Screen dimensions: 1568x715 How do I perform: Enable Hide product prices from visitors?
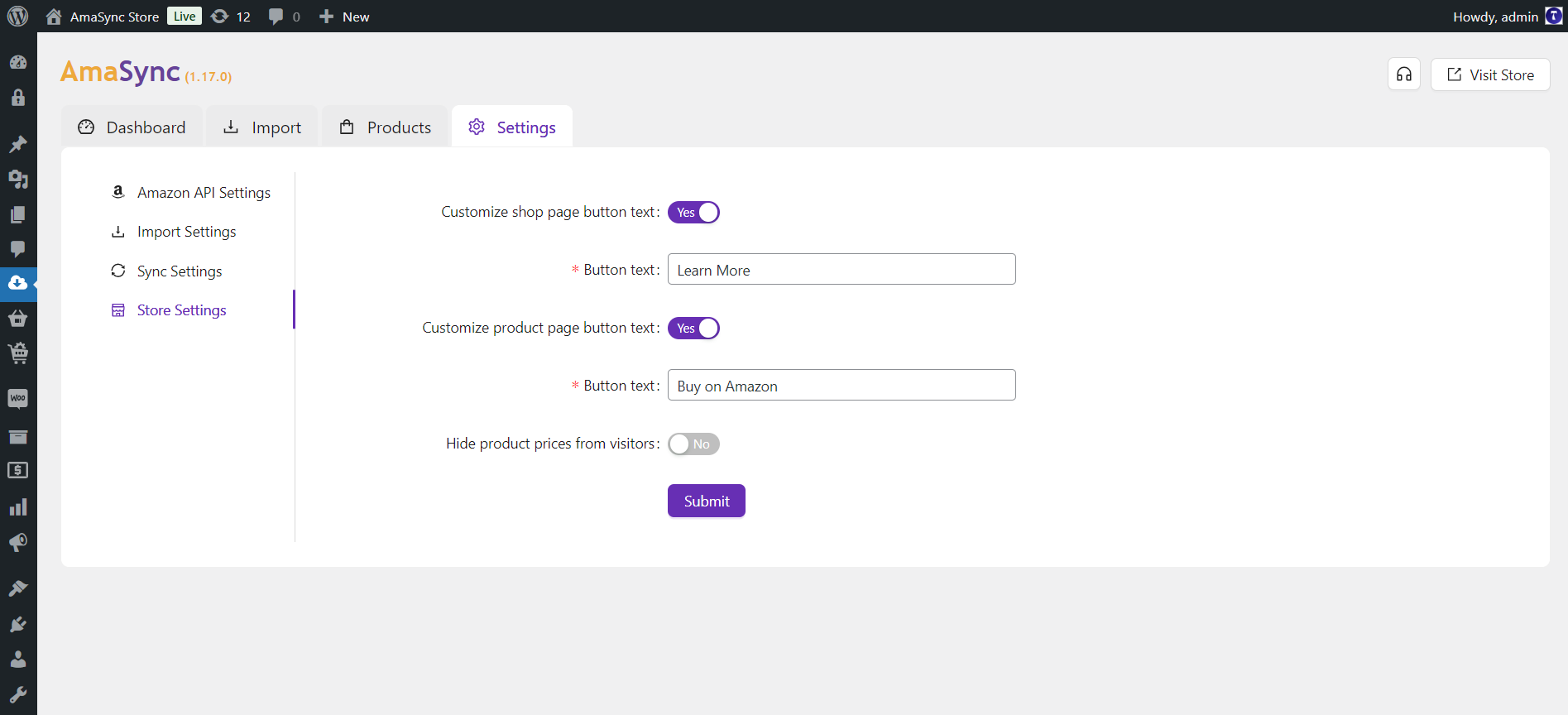point(693,444)
